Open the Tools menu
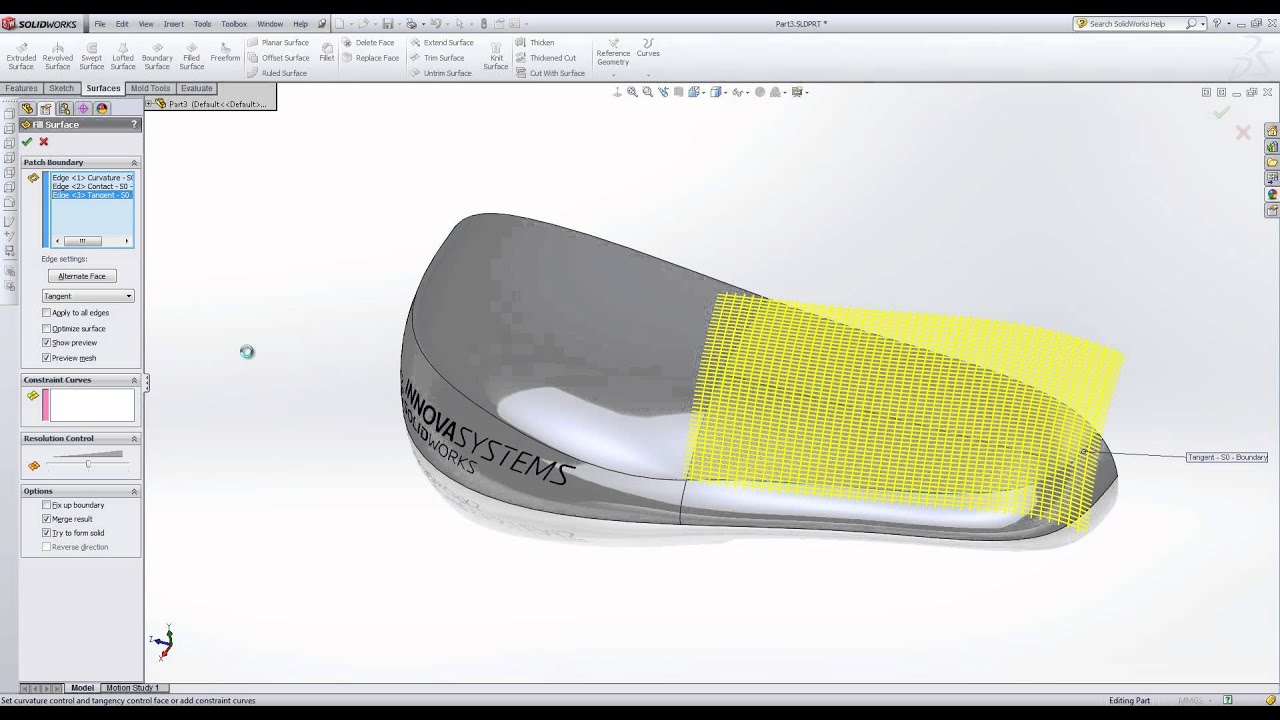 pos(202,24)
